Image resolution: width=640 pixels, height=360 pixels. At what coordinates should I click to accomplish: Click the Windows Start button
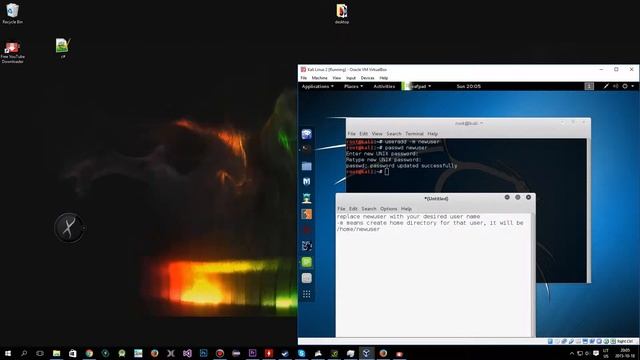click(x=8, y=353)
